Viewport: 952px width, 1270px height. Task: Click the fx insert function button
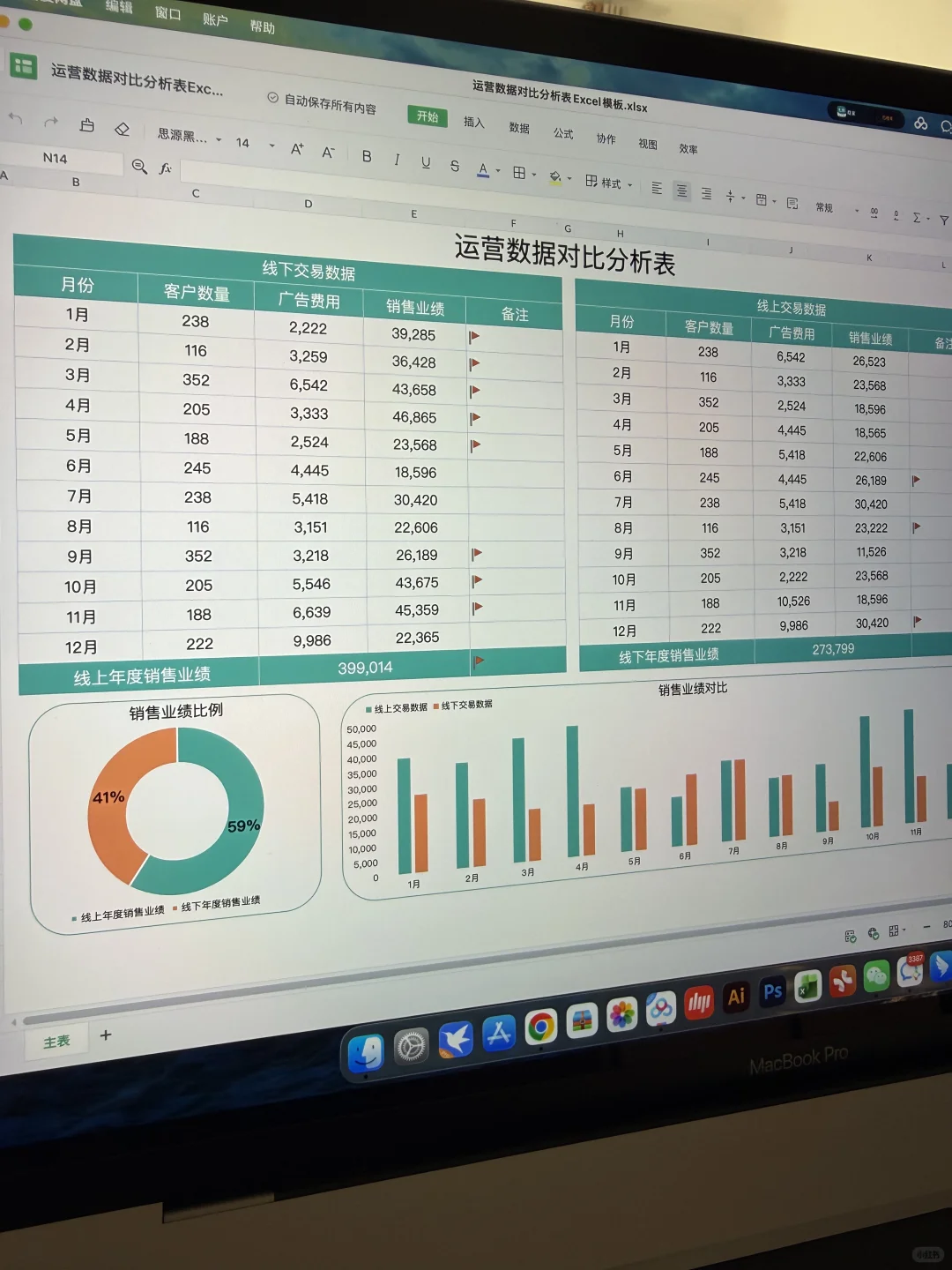[x=165, y=169]
